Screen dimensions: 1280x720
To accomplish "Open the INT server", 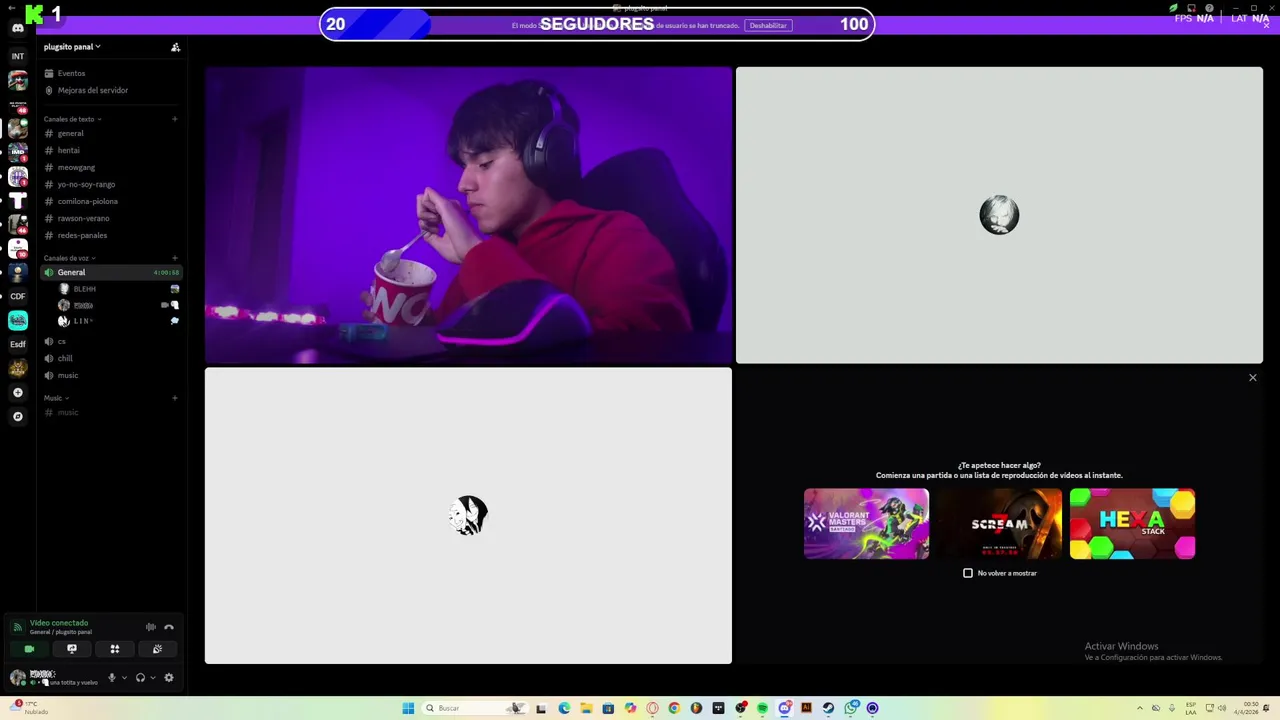I will [x=17, y=56].
